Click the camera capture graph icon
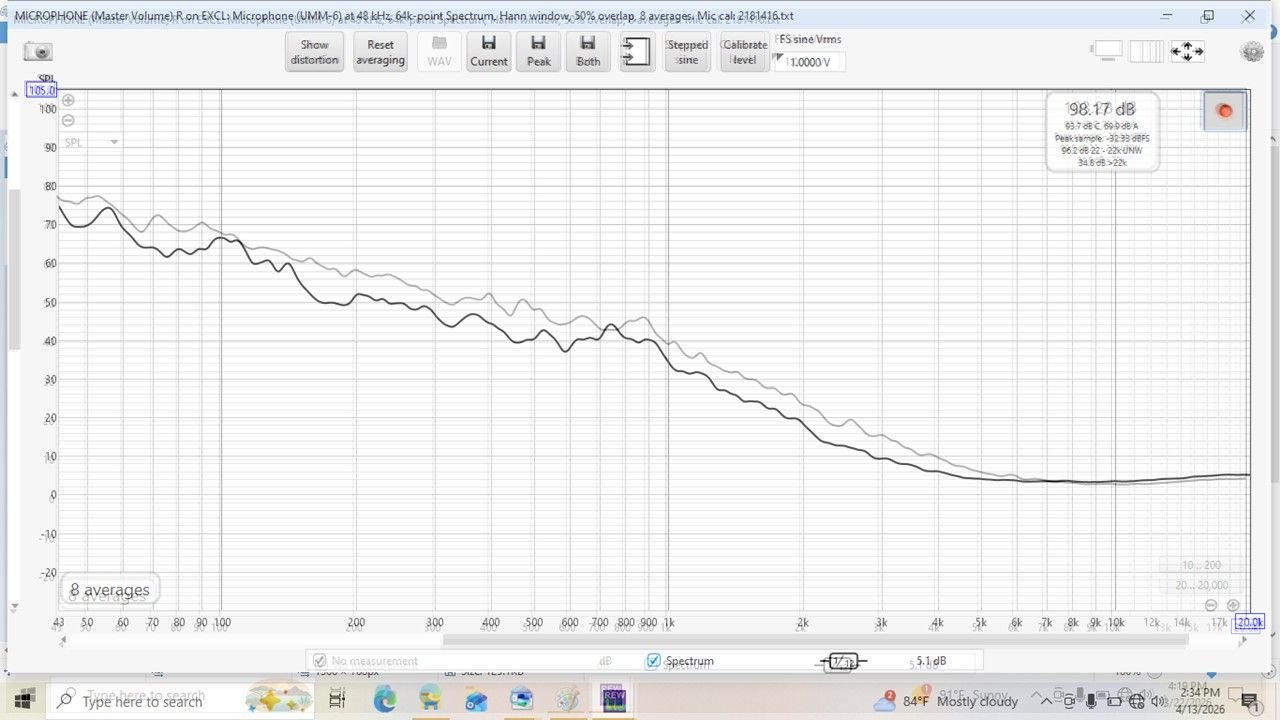Viewport: 1280px width, 720px height. [x=38, y=51]
